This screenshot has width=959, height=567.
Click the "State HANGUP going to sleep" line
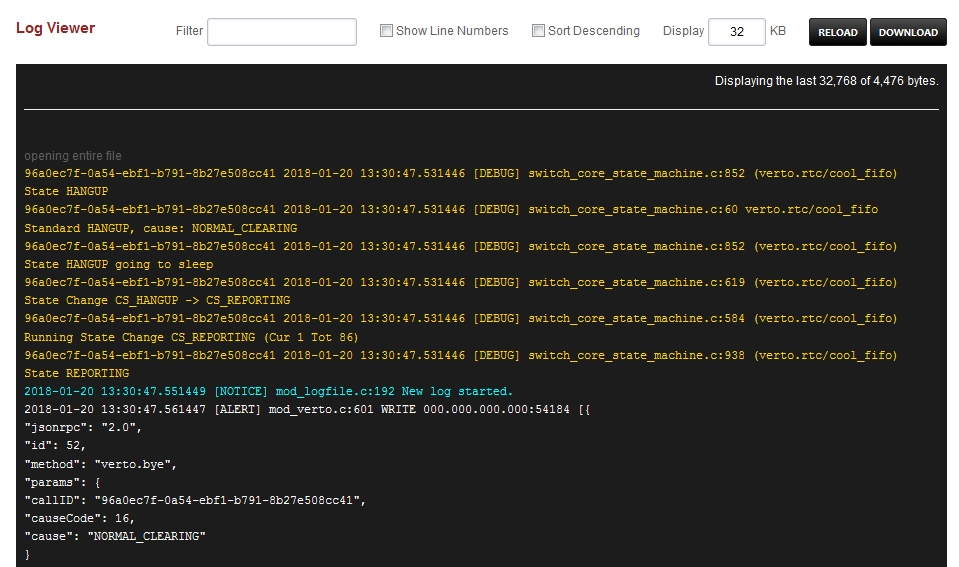[118, 264]
